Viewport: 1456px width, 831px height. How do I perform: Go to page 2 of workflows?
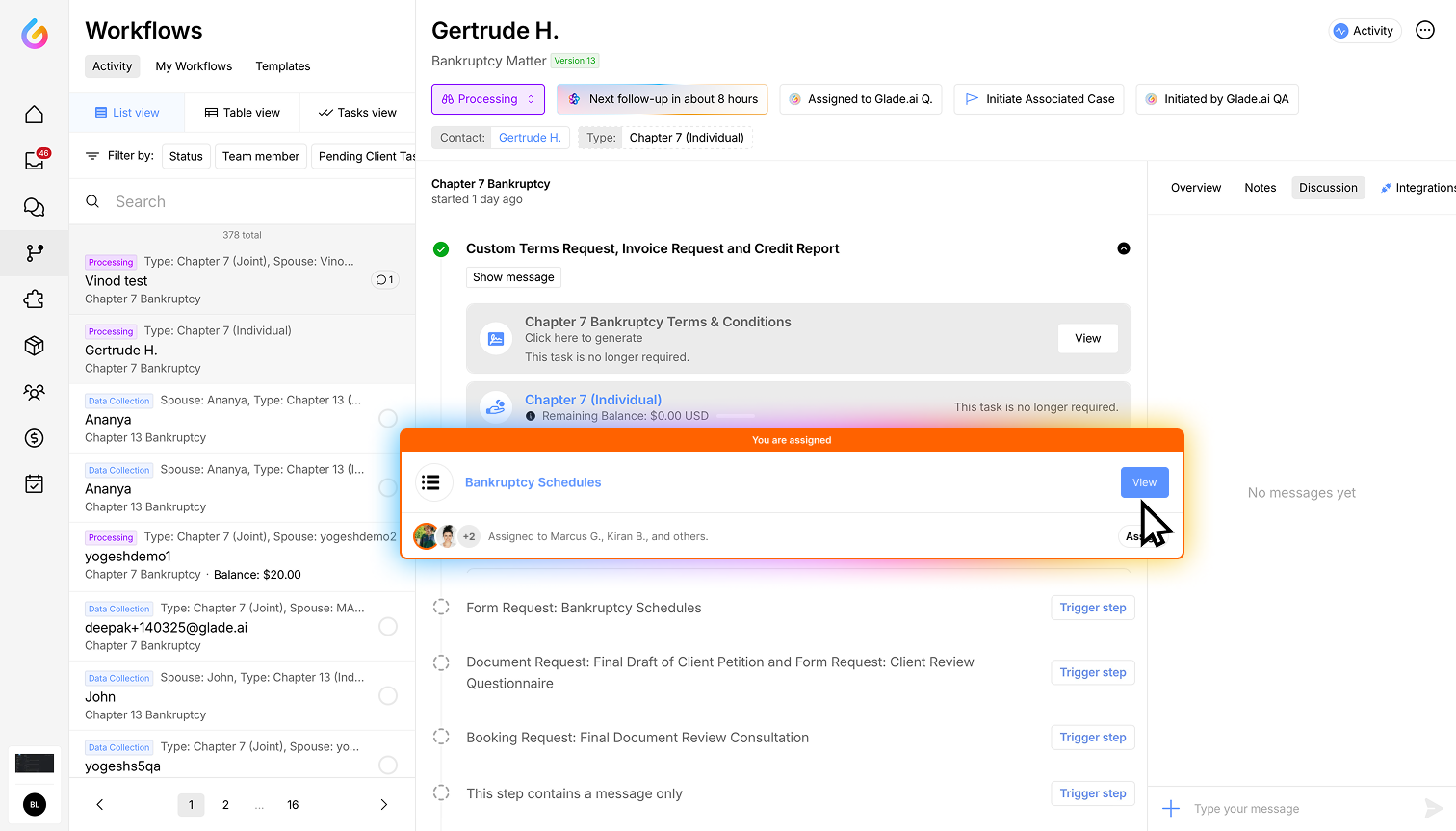point(225,805)
